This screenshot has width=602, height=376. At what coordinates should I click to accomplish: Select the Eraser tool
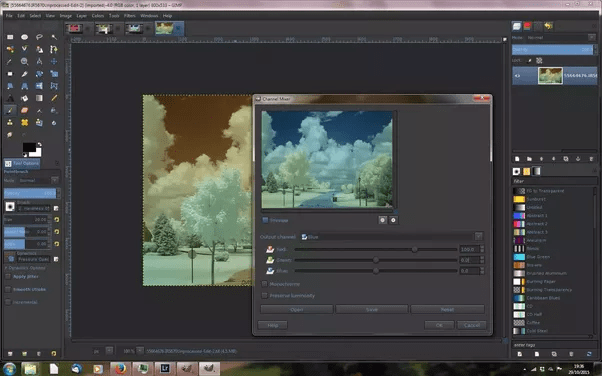(x=25, y=111)
